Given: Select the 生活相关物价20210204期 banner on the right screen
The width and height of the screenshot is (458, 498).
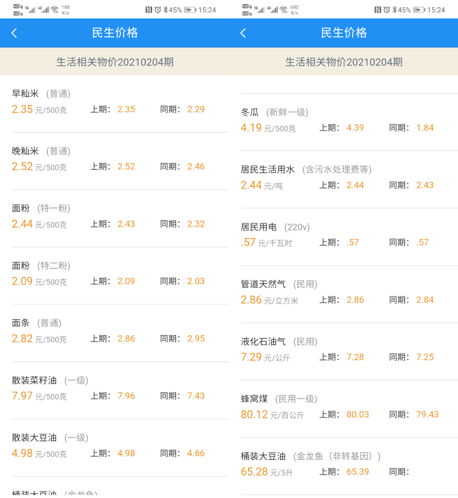Looking at the screenshot, I should (x=343, y=62).
